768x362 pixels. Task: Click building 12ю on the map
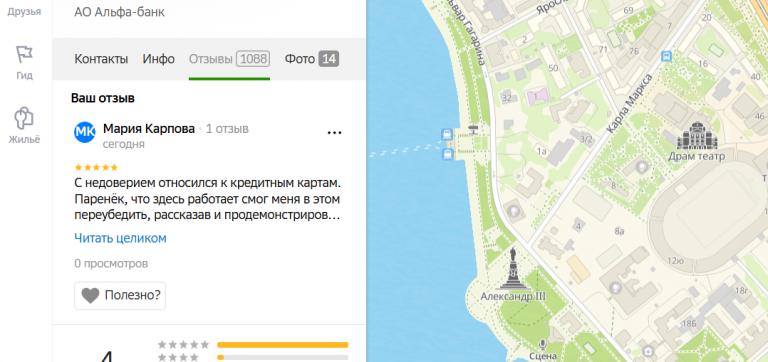(675, 260)
